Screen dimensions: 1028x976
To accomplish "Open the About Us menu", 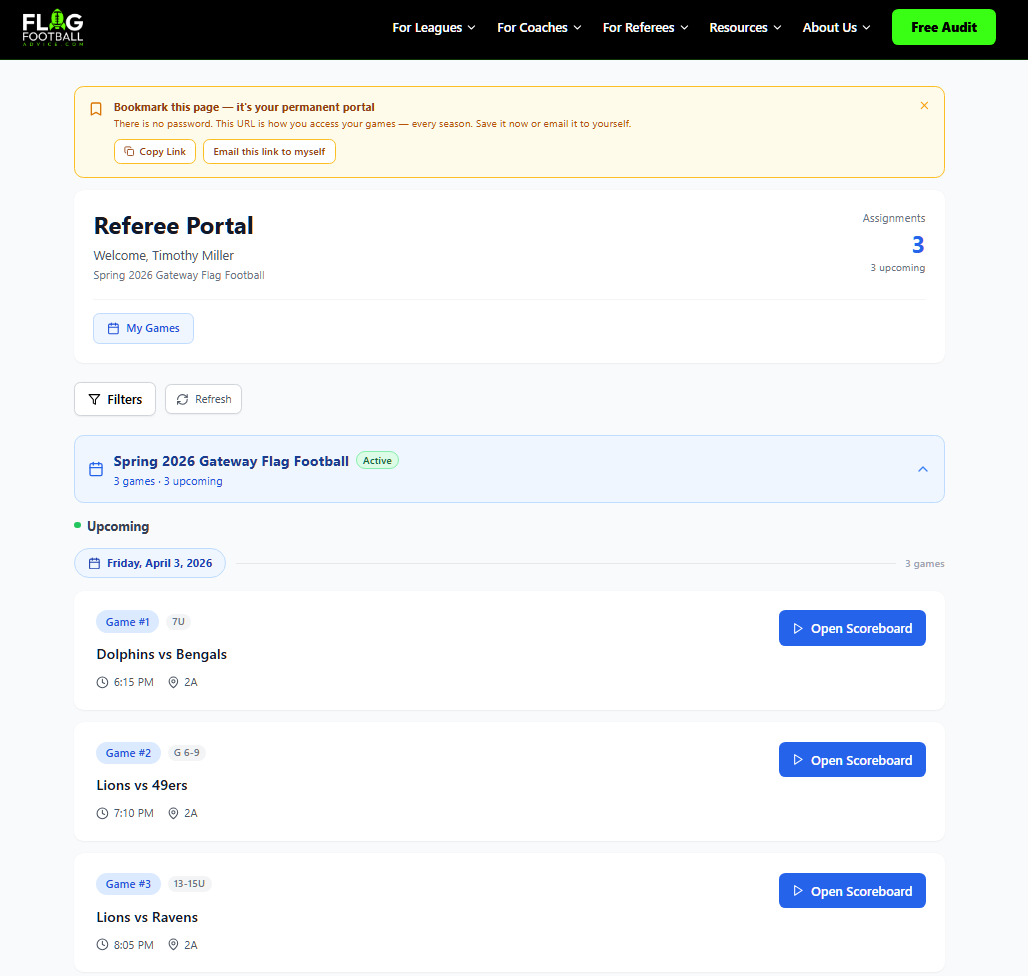I will 836,28.
